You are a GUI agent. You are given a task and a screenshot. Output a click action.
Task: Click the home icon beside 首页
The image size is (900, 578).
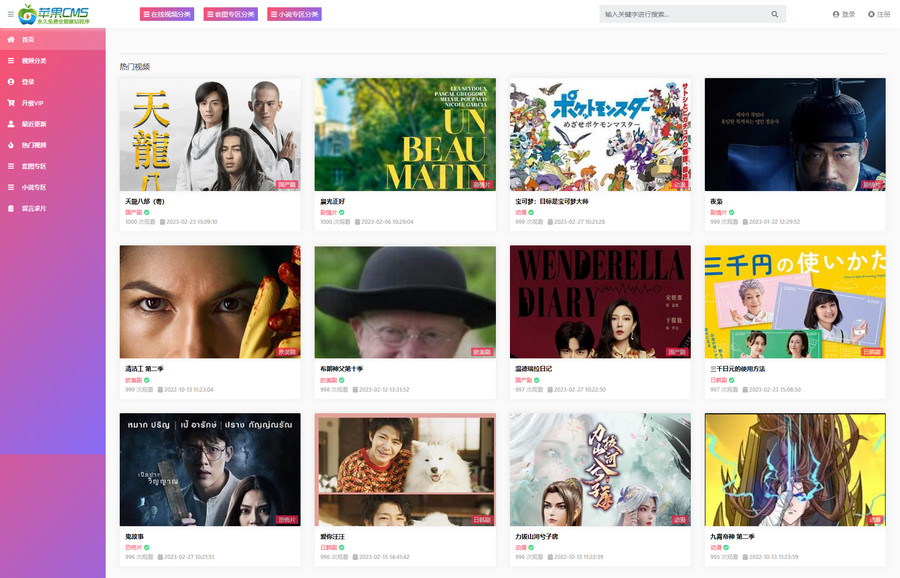pyautogui.click(x=11, y=39)
